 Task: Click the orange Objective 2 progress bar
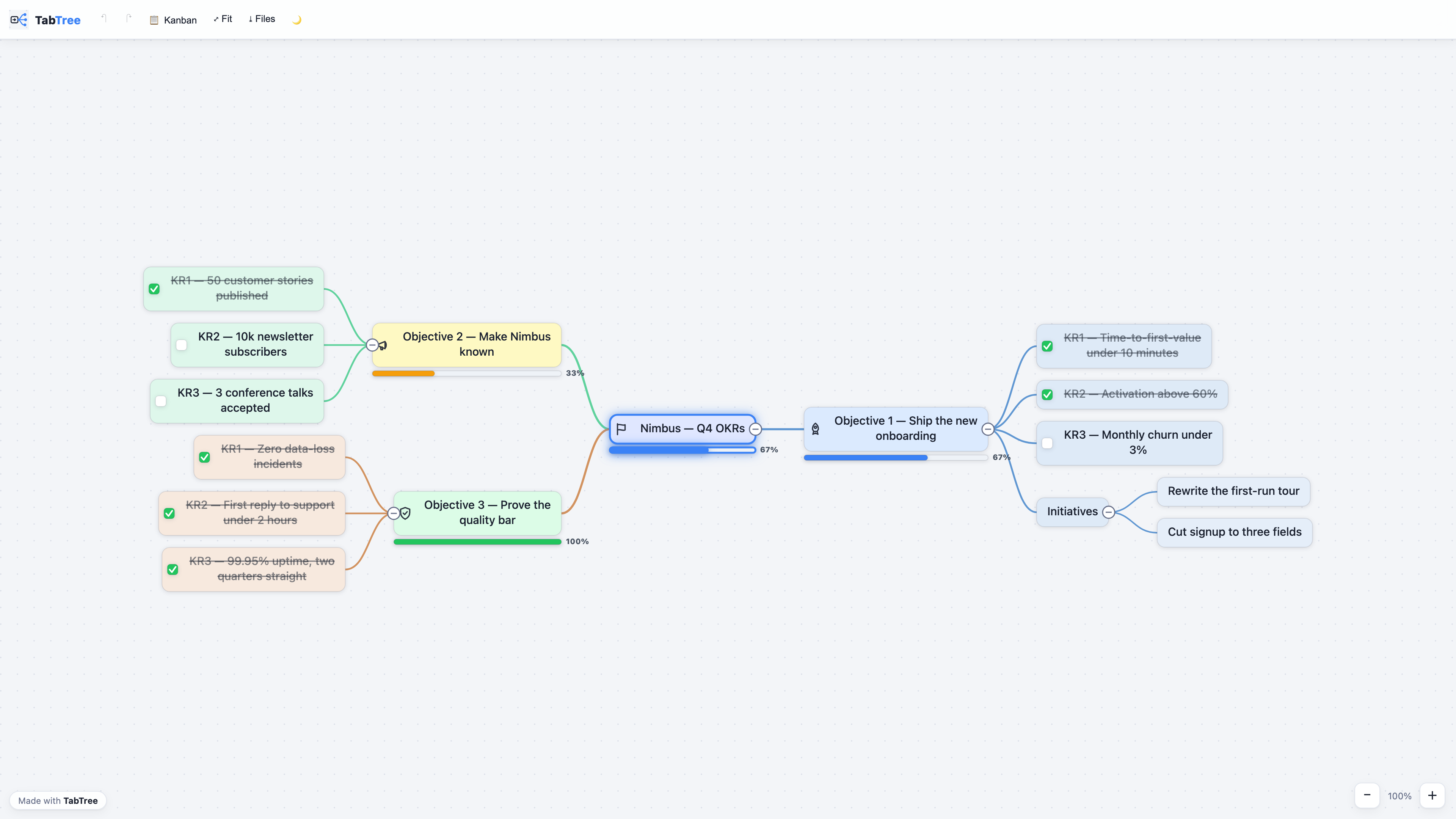[466, 373]
